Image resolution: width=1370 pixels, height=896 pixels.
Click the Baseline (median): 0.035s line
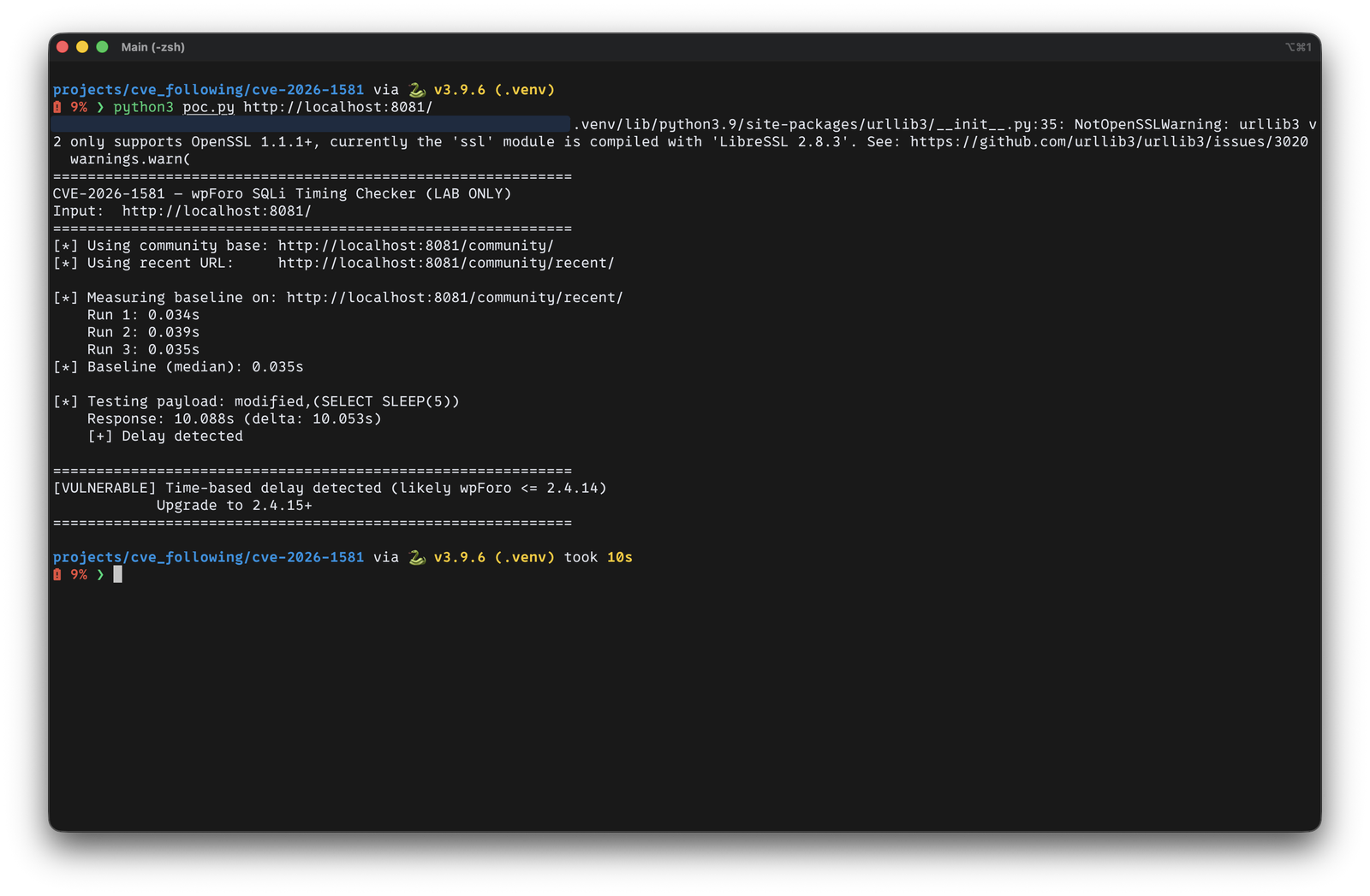(x=178, y=367)
